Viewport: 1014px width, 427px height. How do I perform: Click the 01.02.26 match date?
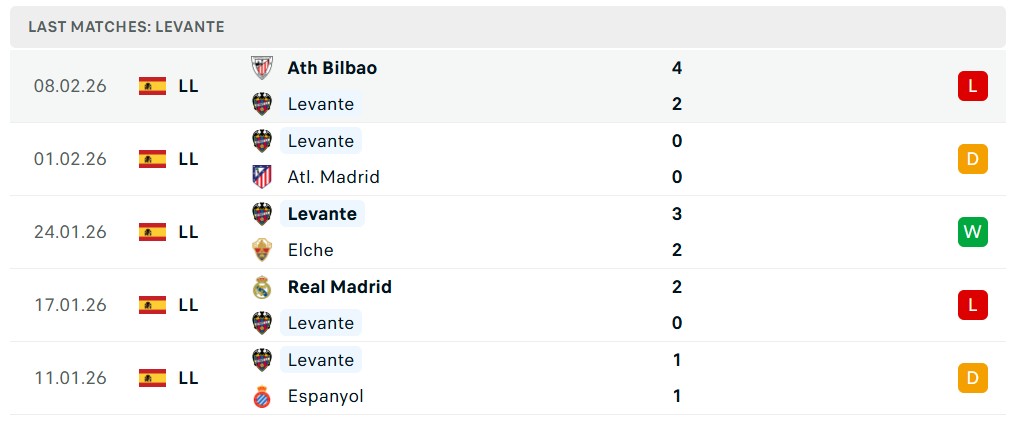click(x=70, y=159)
